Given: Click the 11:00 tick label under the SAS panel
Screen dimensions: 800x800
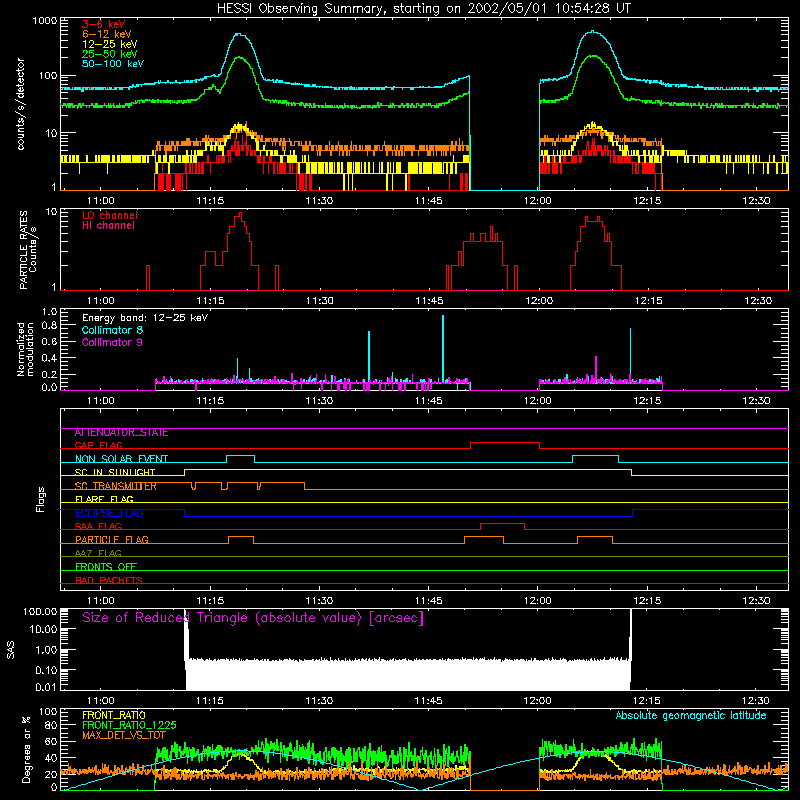Looking at the screenshot, I should tap(101, 701).
